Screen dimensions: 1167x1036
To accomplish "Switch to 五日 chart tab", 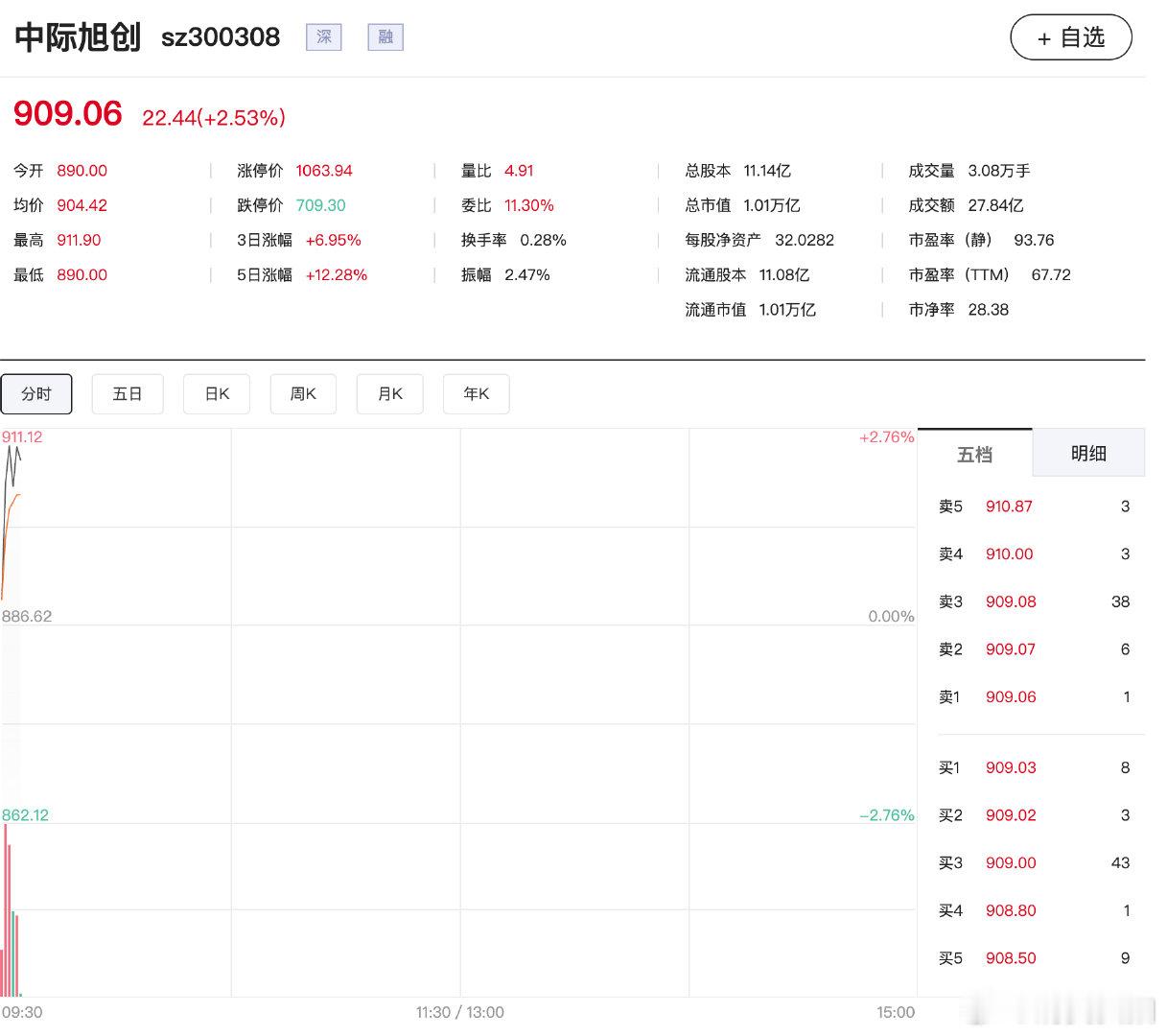I will coord(128,393).
